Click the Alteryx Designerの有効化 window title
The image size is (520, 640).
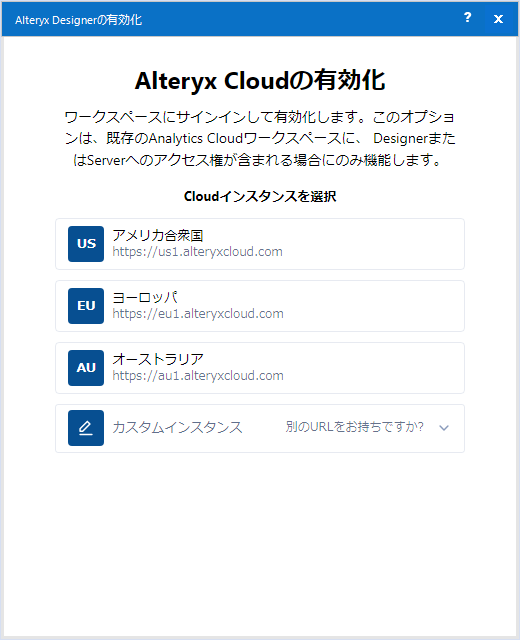pos(78,20)
